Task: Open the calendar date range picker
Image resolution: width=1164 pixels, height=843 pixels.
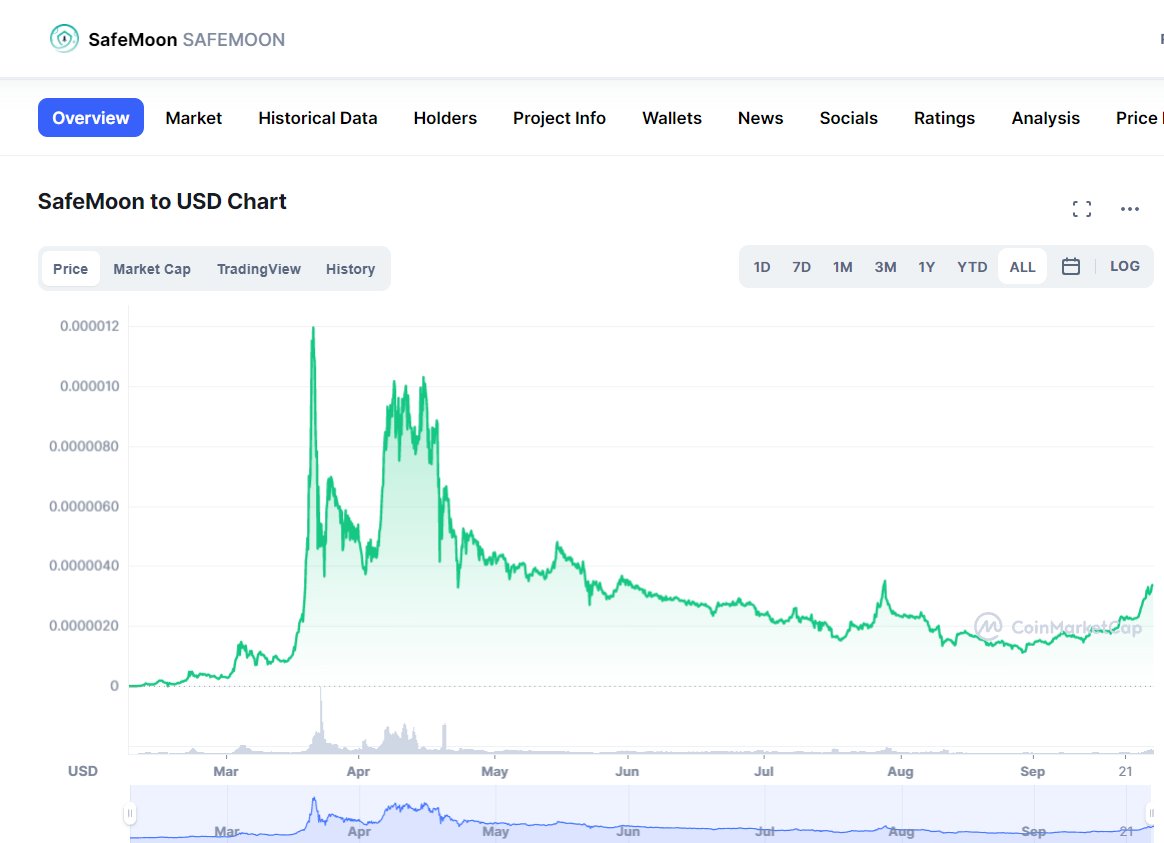Action: [1070, 266]
